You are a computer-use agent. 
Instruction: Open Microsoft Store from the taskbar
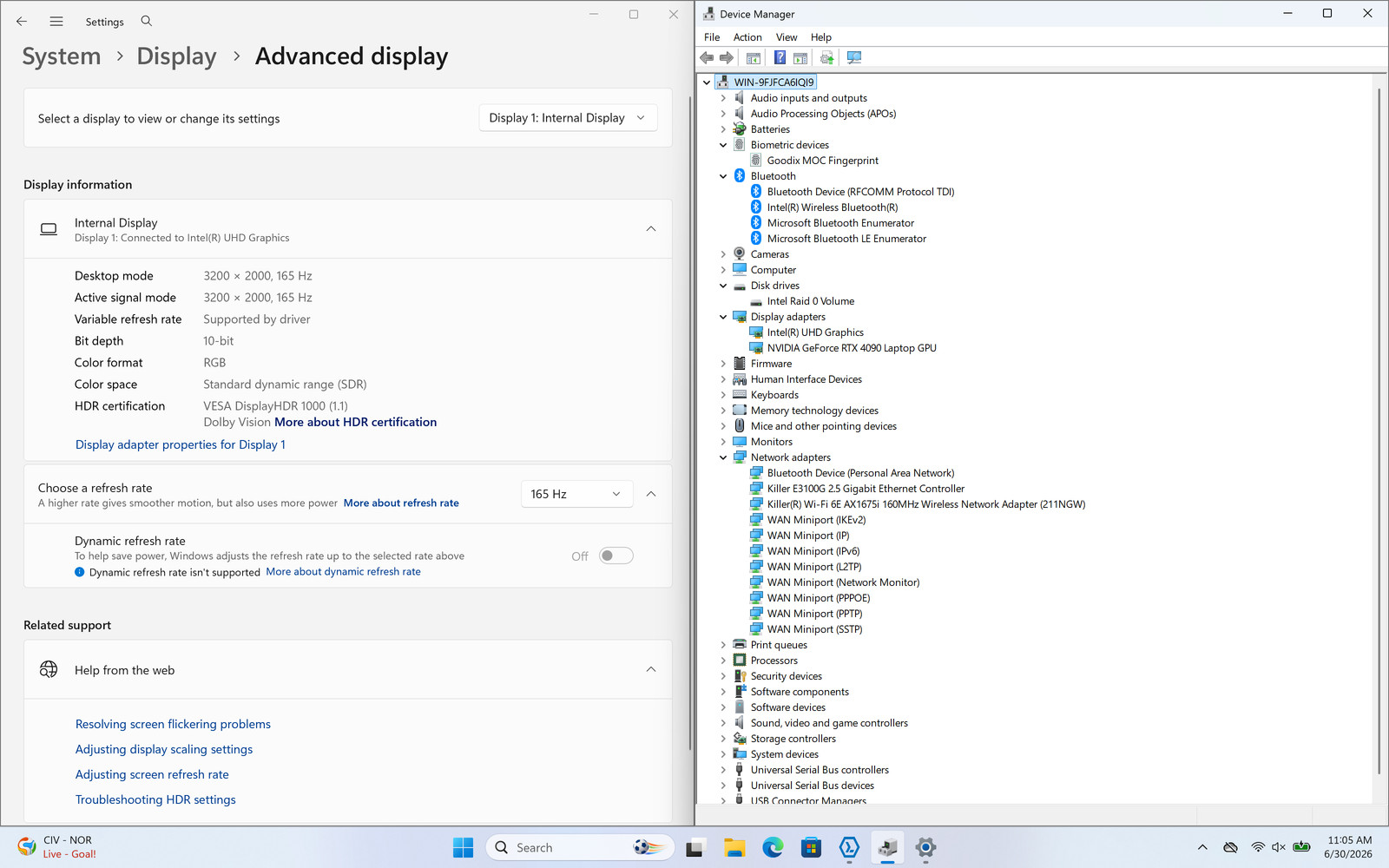(811, 848)
